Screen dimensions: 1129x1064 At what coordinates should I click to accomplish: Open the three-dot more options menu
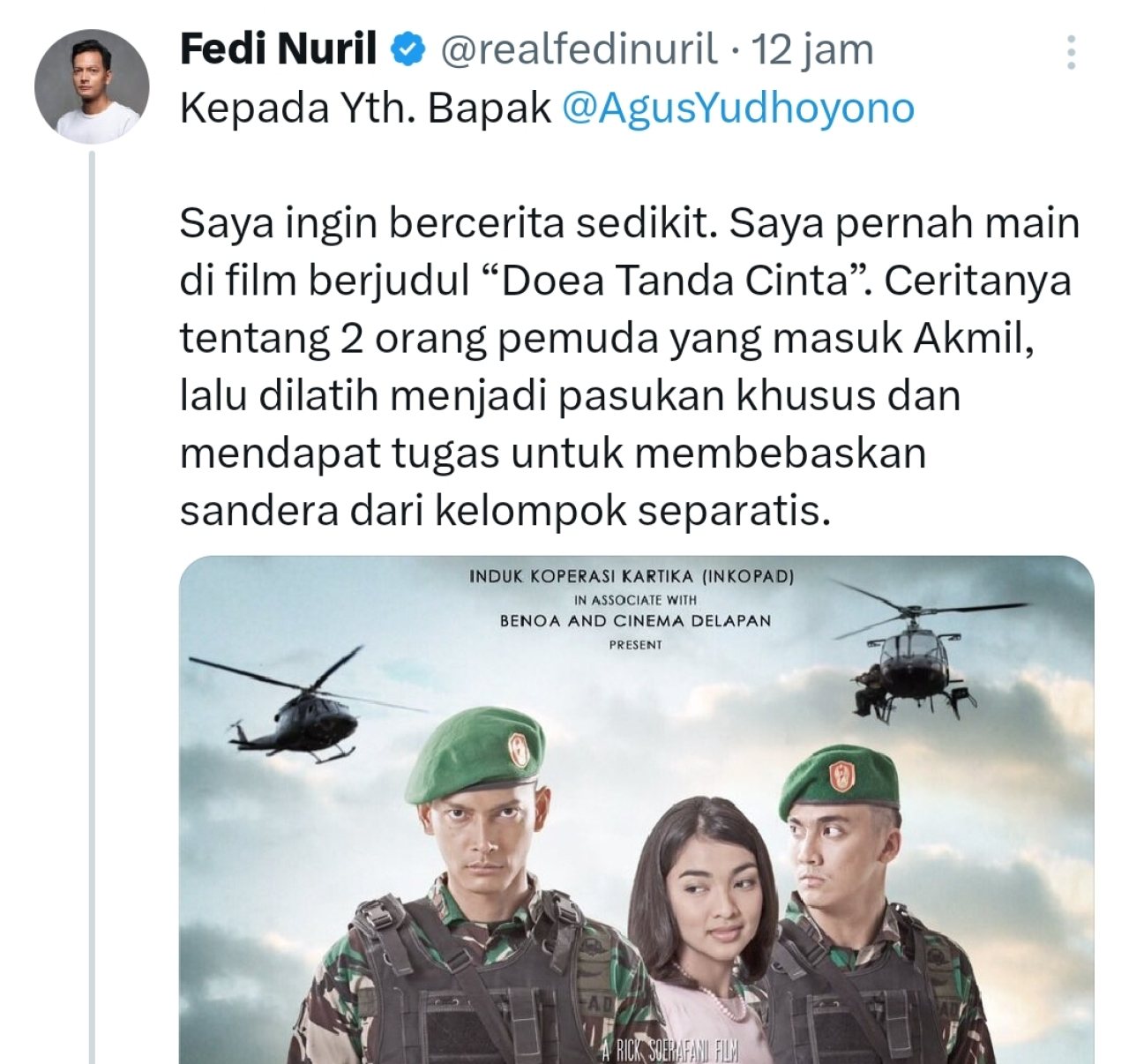(x=1071, y=53)
